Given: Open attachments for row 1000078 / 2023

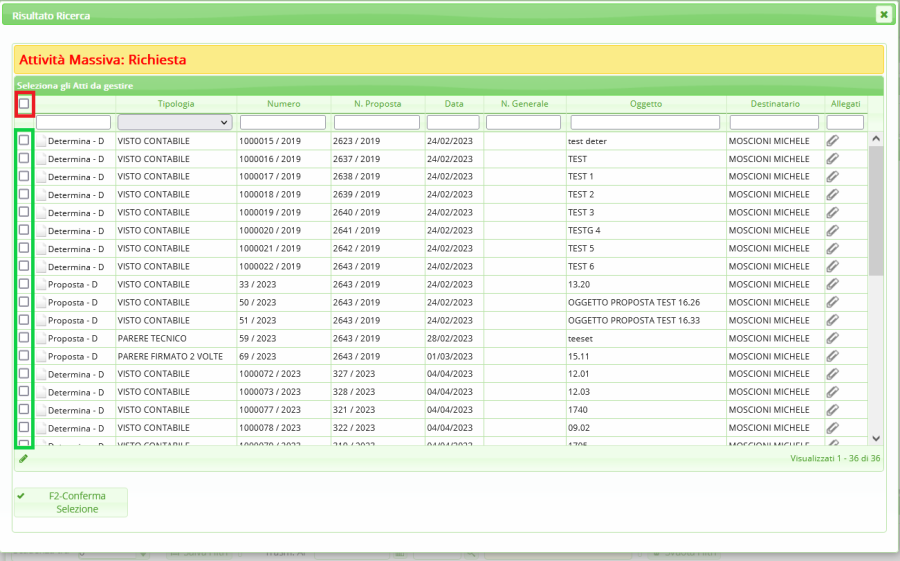Looking at the screenshot, I should click(832, 429).
